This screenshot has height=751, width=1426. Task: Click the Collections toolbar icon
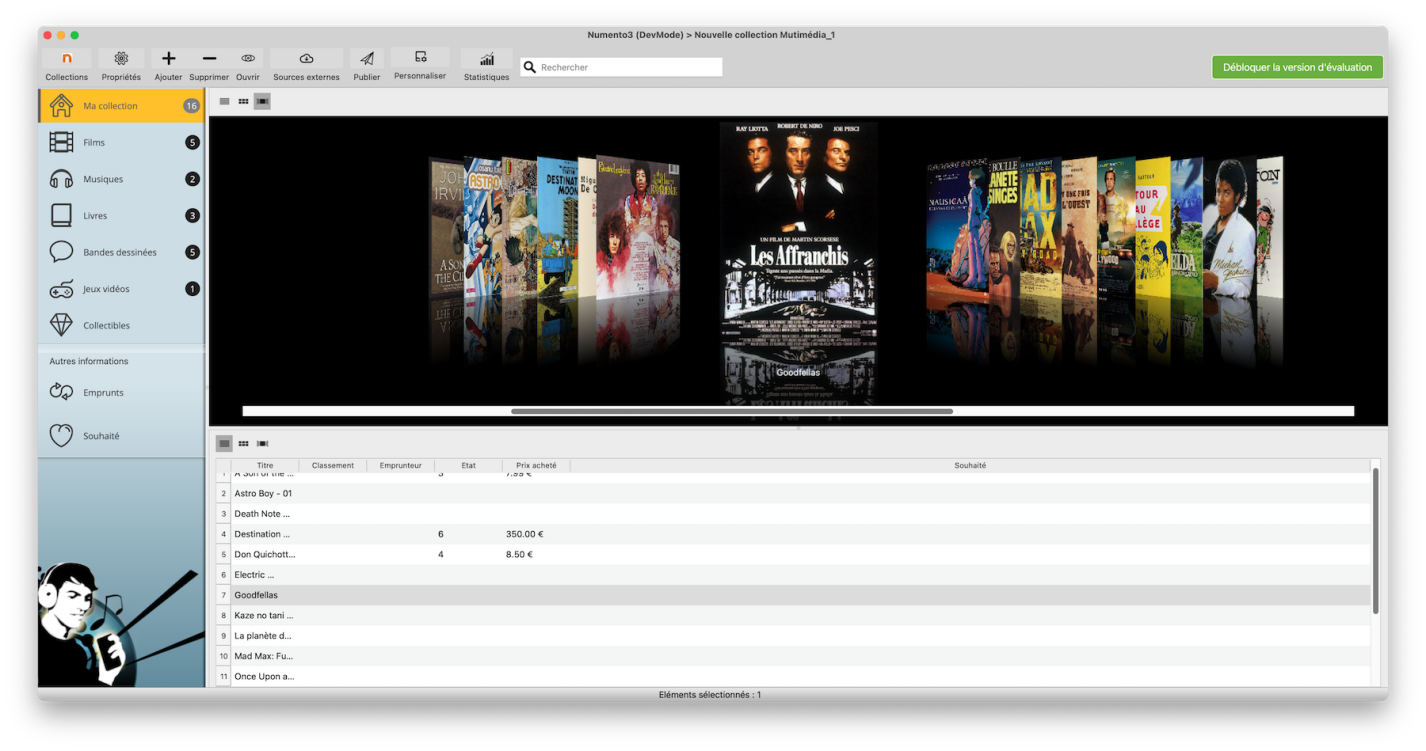coord(67,59)
